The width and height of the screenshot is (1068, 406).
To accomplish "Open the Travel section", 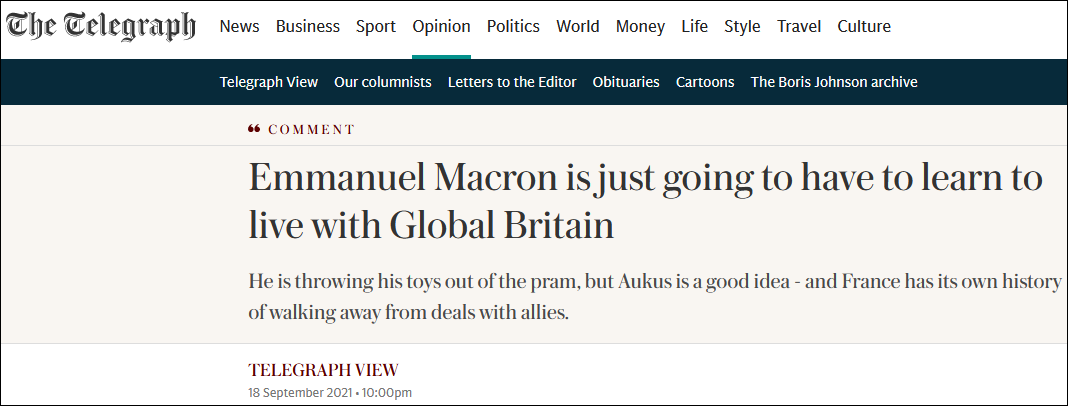I will pyautogui.click(x=799, y=27).
